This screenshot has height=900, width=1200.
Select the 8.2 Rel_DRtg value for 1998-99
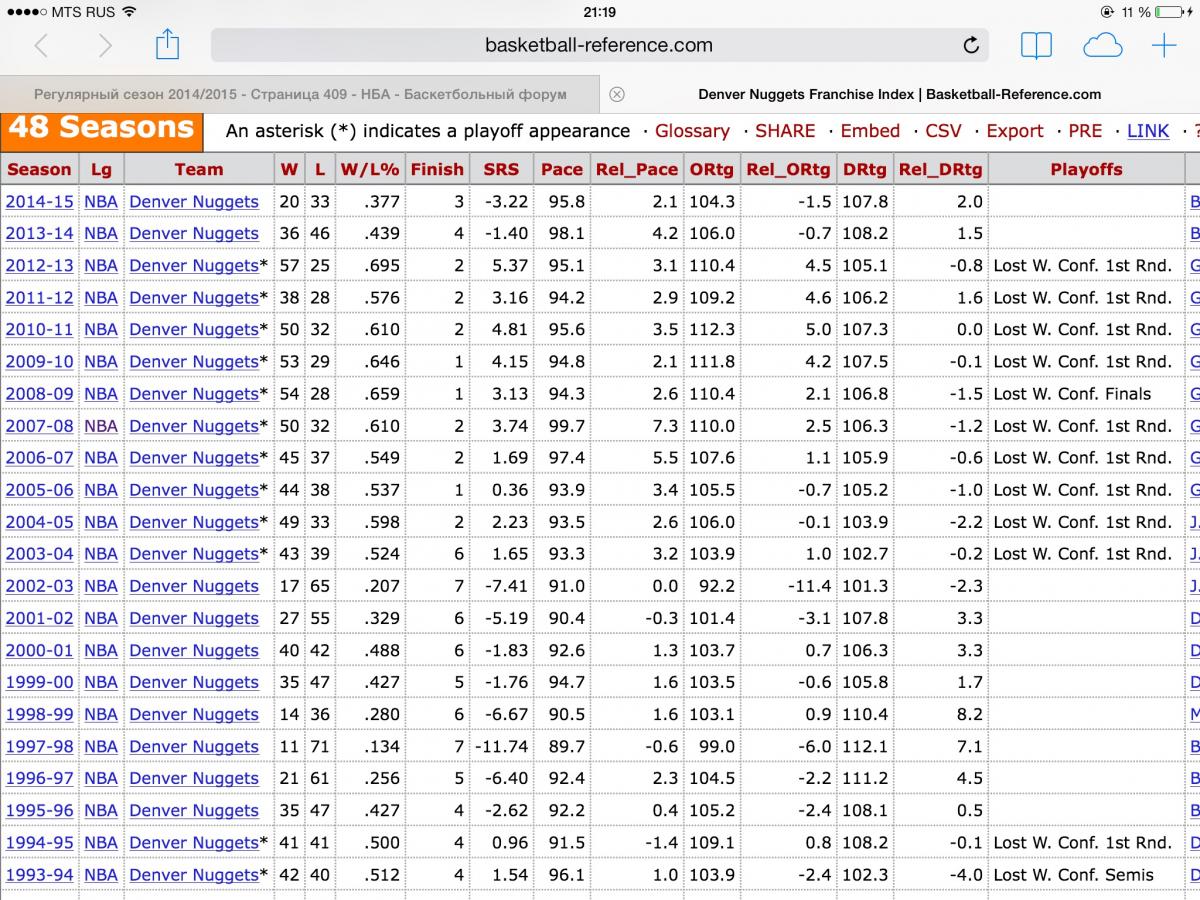[970, 715]
